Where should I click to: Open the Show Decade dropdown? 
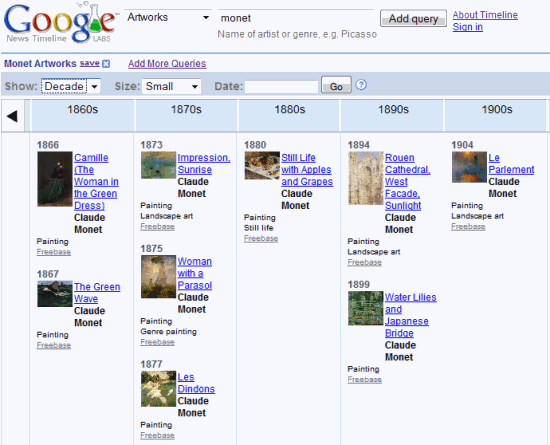pyautogui.click(x=71, y=86)
